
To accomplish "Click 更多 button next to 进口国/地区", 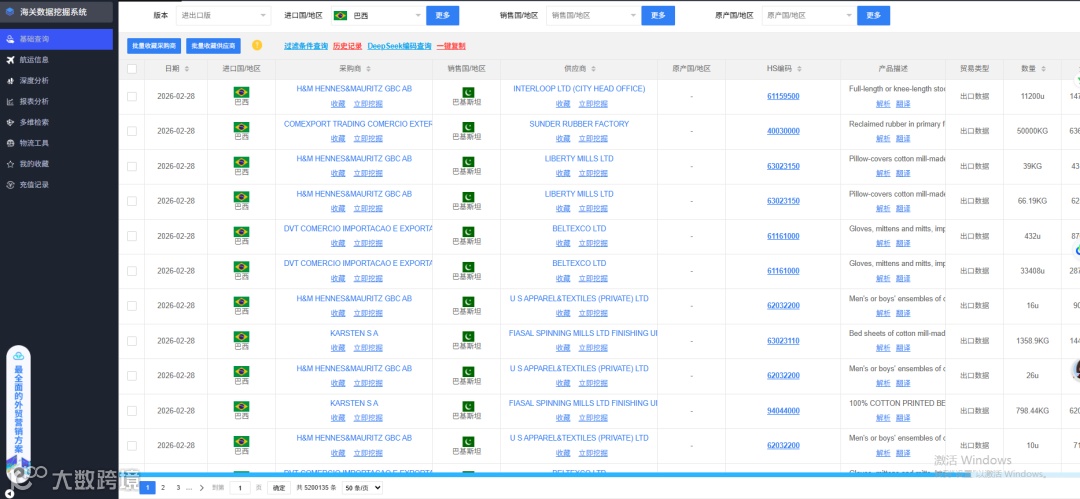I will click(442, 15).
